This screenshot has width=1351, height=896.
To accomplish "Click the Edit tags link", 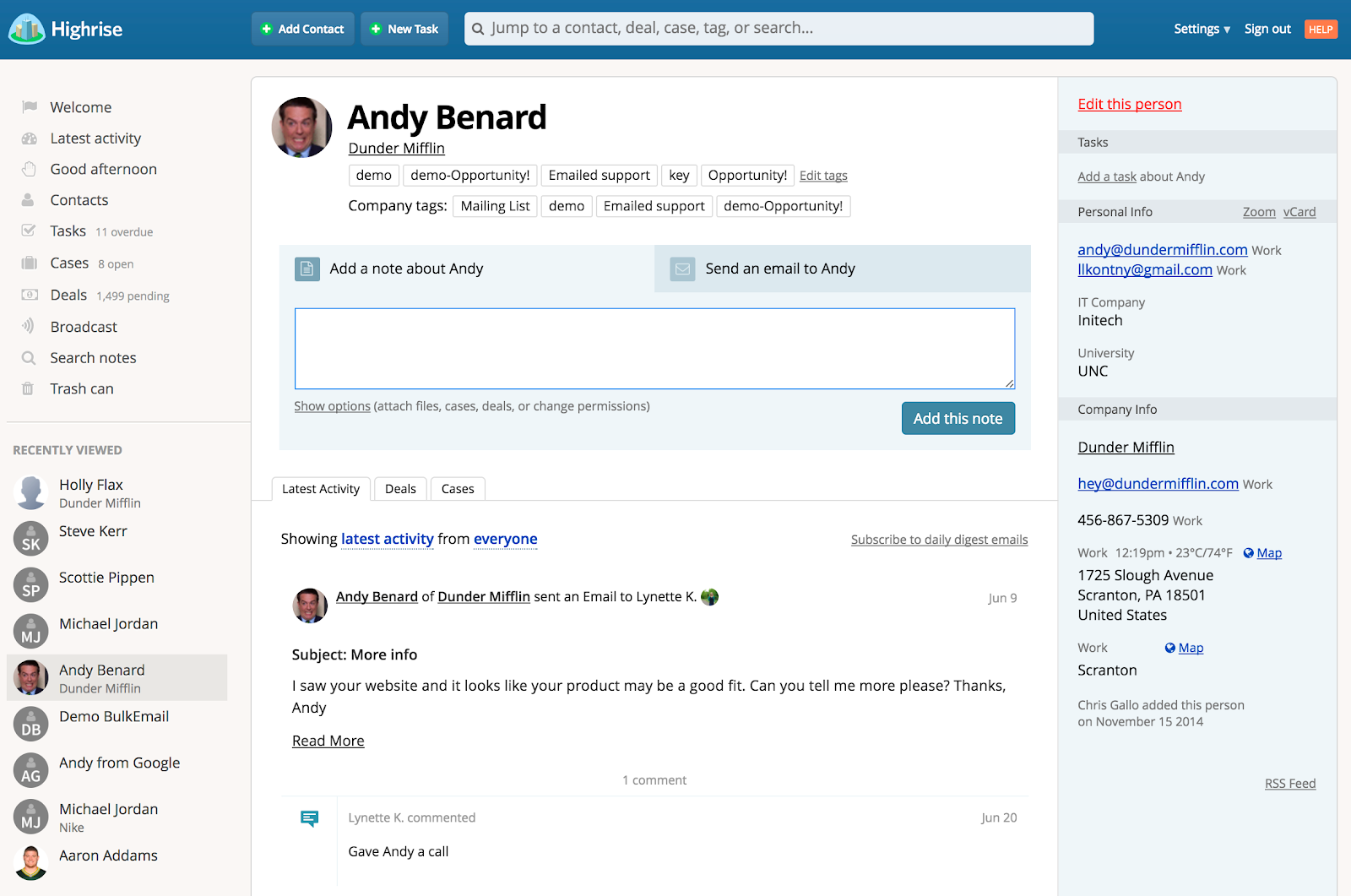I will click(823, 176).
